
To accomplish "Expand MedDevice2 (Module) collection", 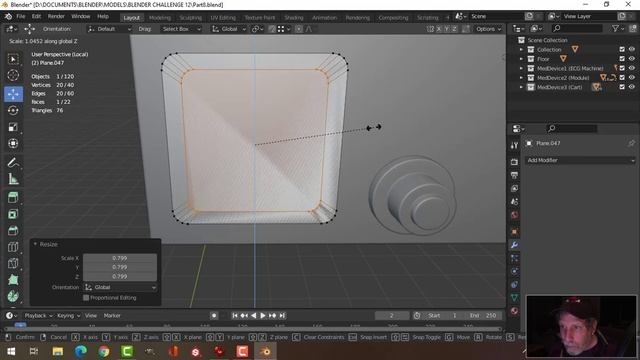I will click(x=521, y=78).
